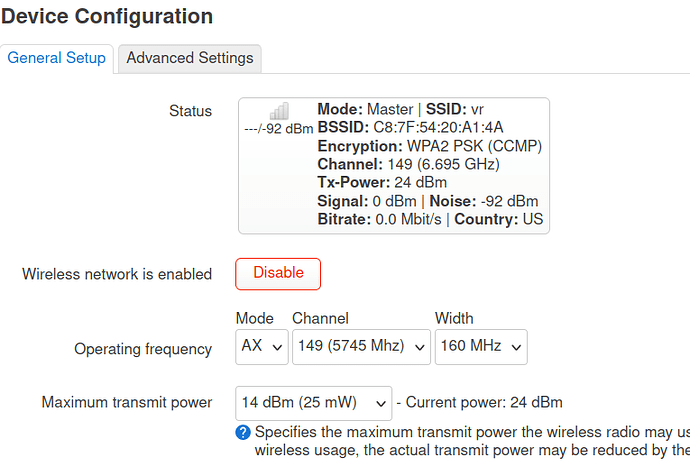Click the transmit power dropdown chevron
Screen dimensions: 690x476
tap(381, 404)
